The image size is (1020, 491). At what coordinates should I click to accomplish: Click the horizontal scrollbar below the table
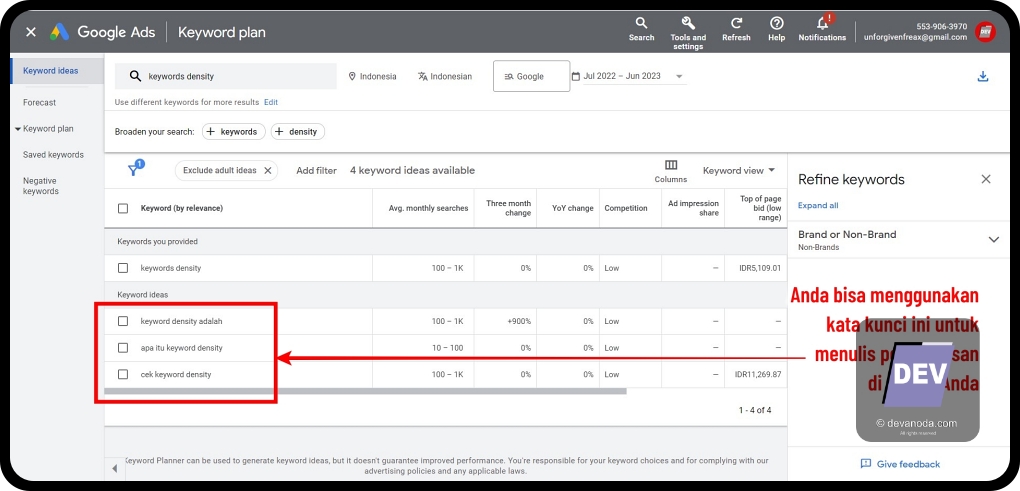[x=365, y=391]
